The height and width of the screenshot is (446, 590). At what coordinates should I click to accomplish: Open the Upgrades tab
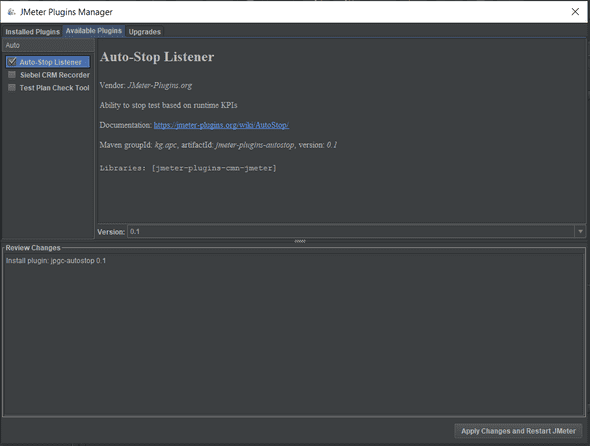tap(144, 32)
